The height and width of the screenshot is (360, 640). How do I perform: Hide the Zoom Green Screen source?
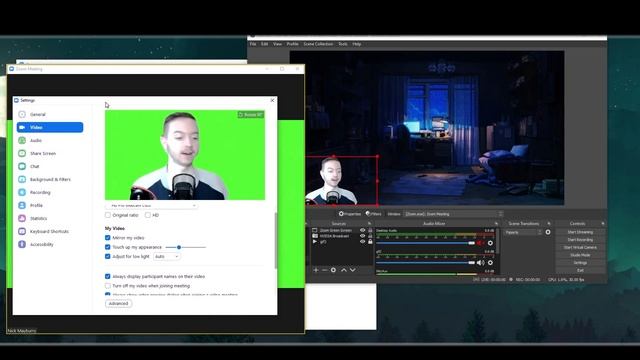click(x=362, y=230)
